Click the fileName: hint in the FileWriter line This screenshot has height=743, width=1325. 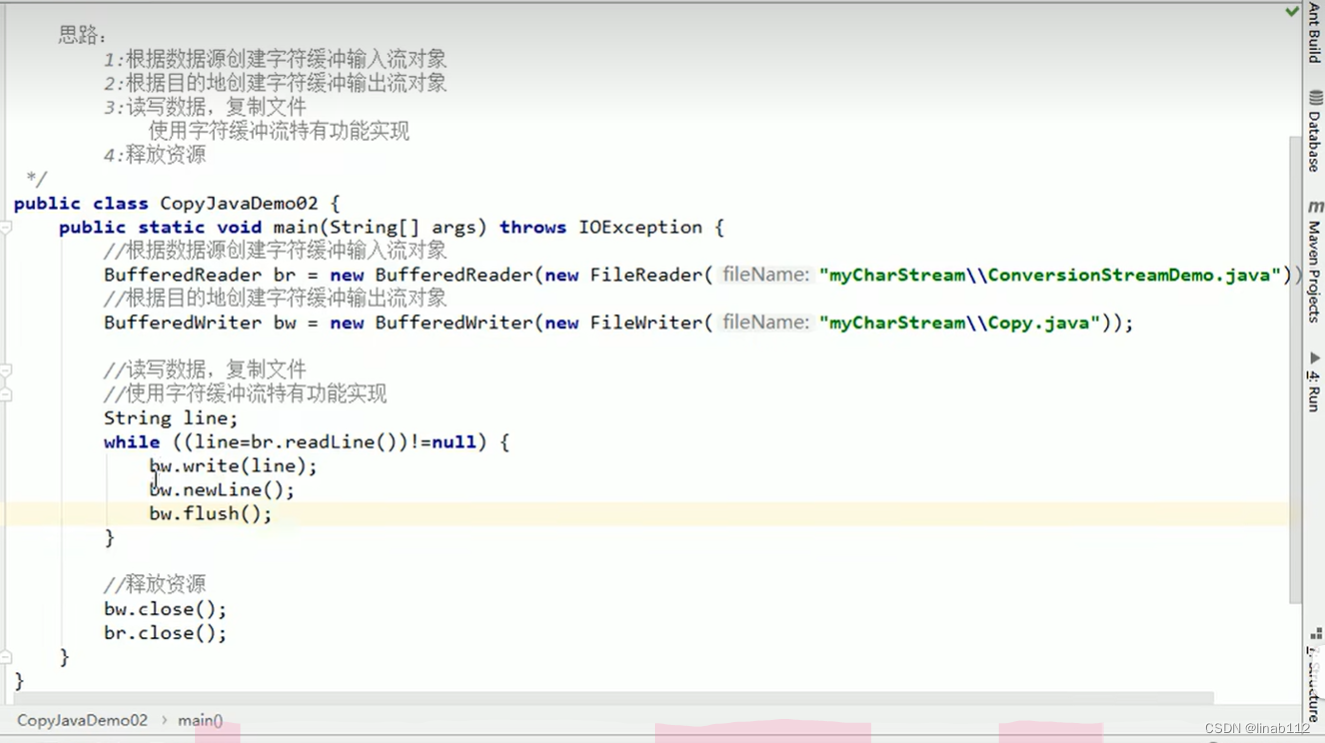[766, 322]
